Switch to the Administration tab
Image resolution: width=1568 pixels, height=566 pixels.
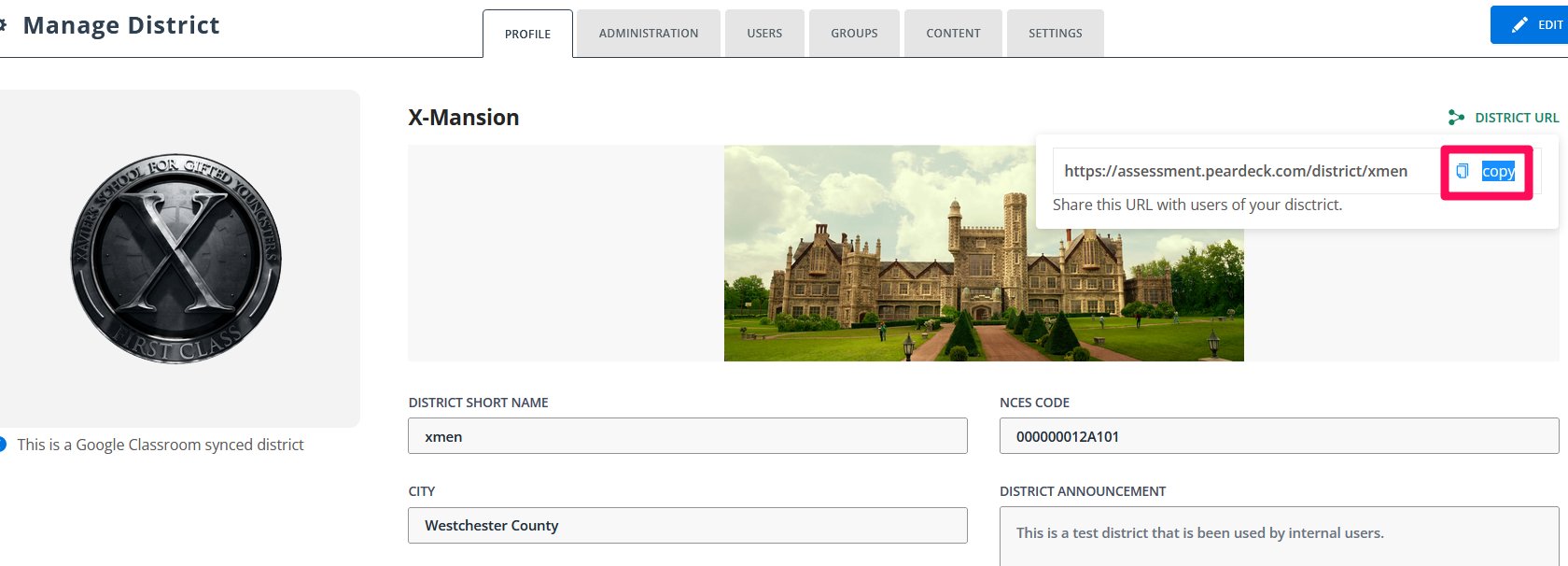(649, 33)
